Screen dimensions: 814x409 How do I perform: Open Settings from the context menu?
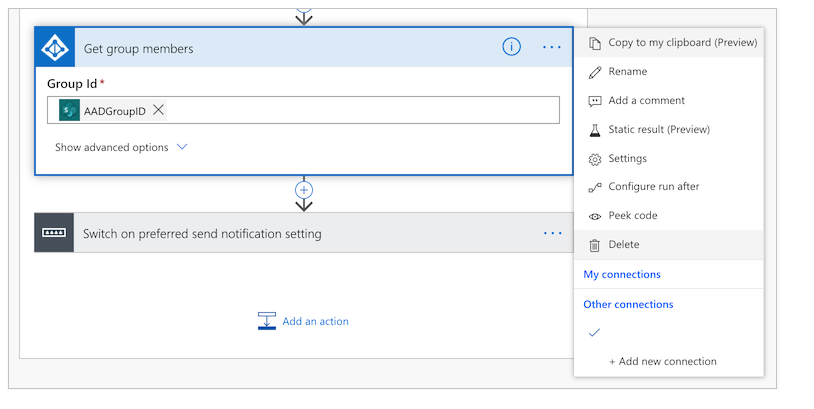click(627, 158)
